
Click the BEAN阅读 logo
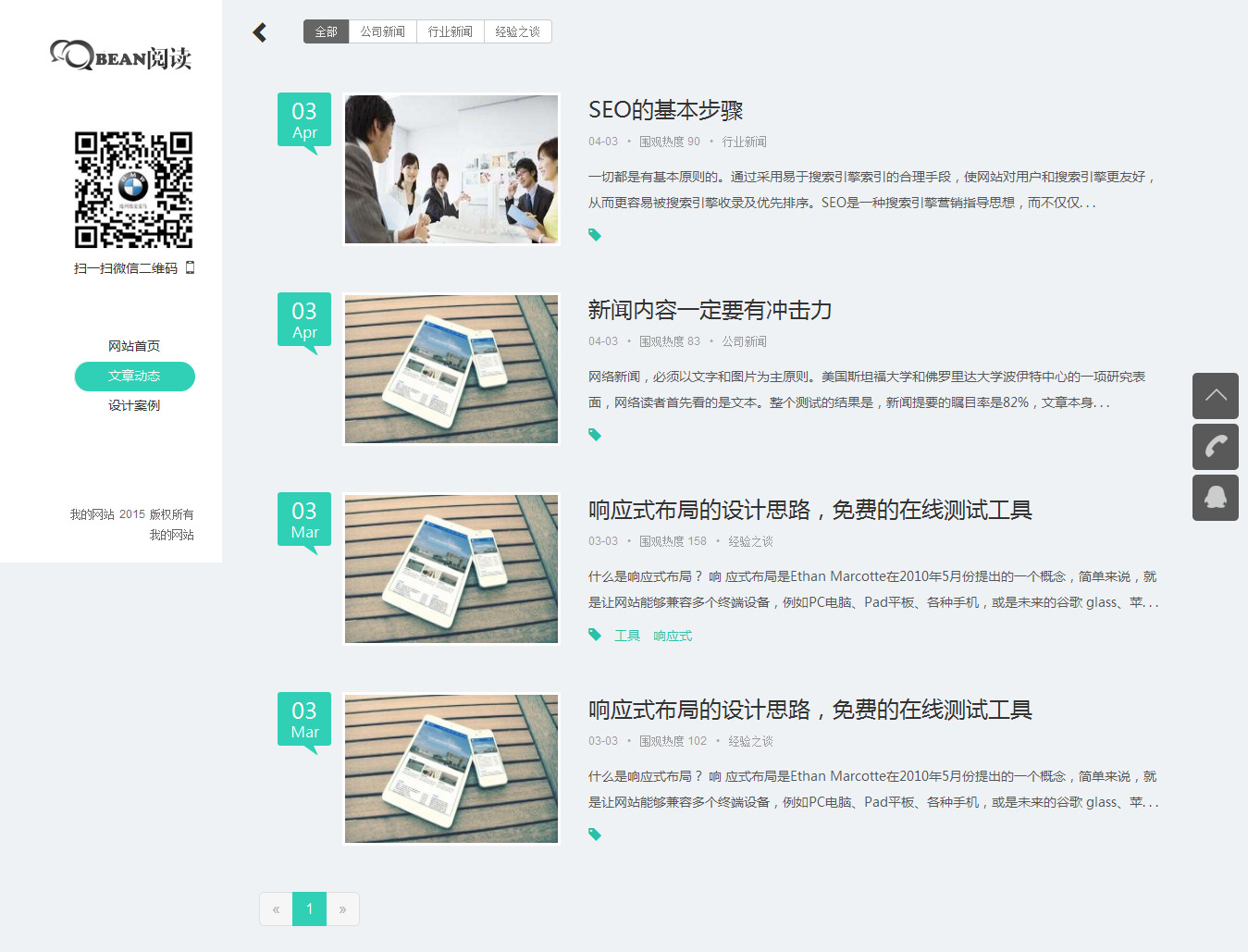[x=121, y=56]
